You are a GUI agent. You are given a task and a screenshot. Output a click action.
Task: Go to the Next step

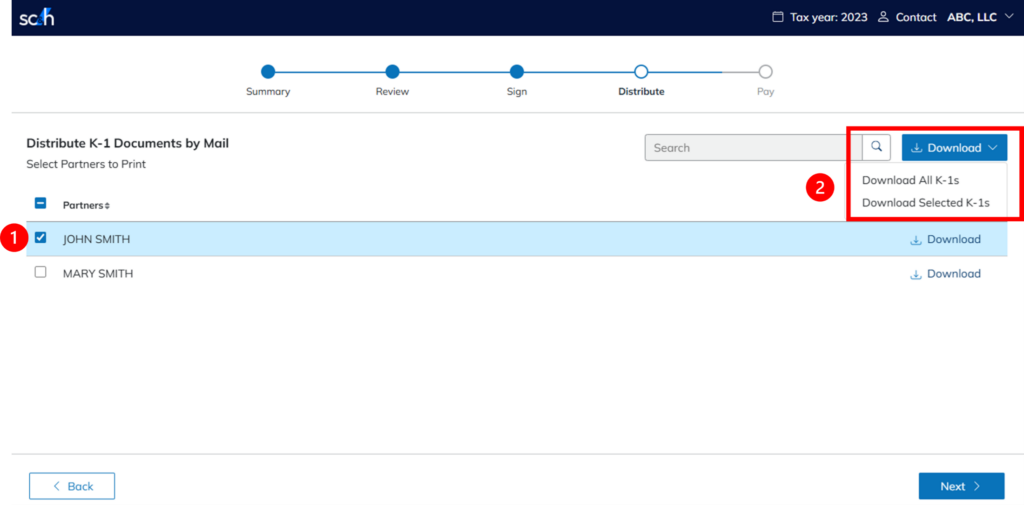click(x=961, y=486)
